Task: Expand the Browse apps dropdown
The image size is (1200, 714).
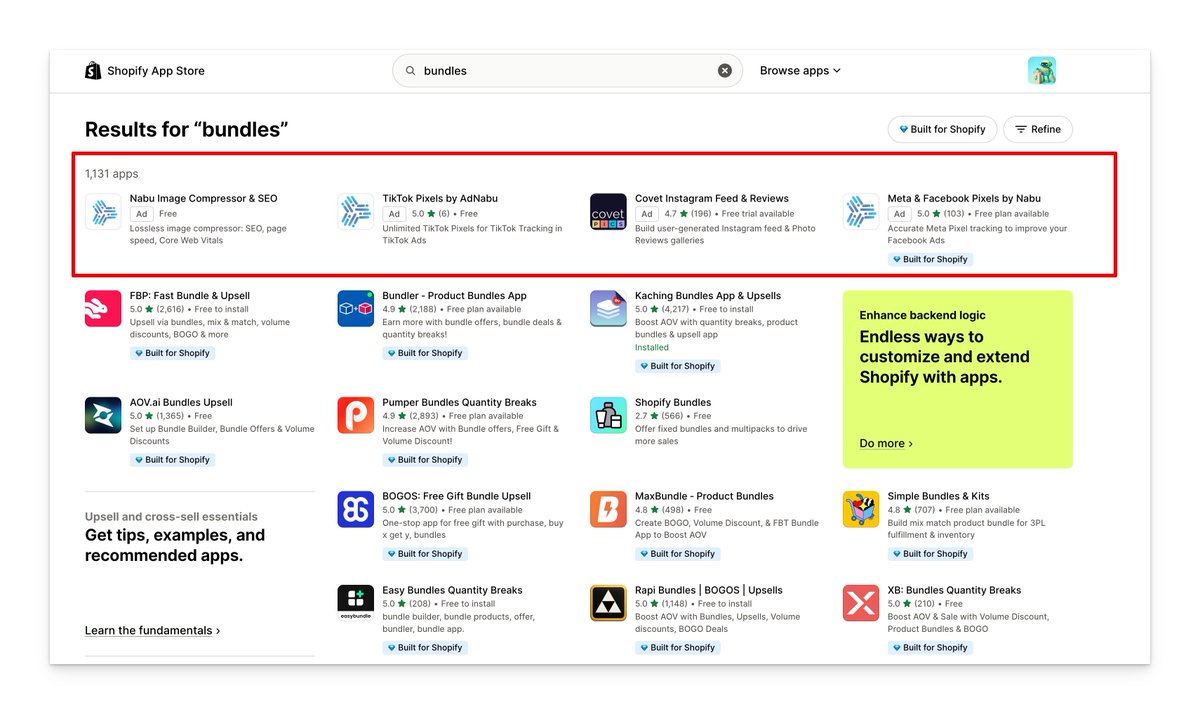Action: click(800, 71)
